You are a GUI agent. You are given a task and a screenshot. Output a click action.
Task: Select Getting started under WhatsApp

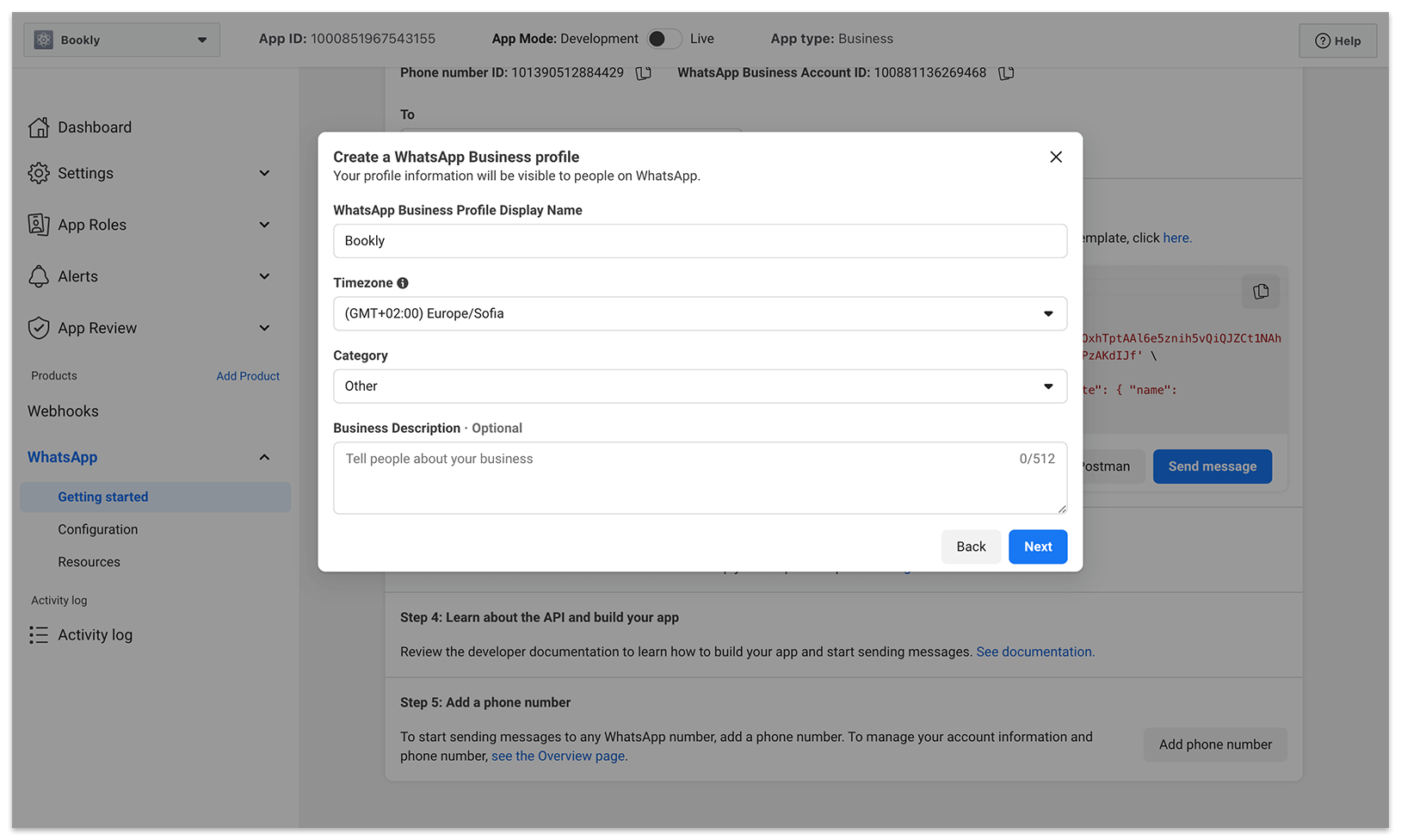coord(156,497)
